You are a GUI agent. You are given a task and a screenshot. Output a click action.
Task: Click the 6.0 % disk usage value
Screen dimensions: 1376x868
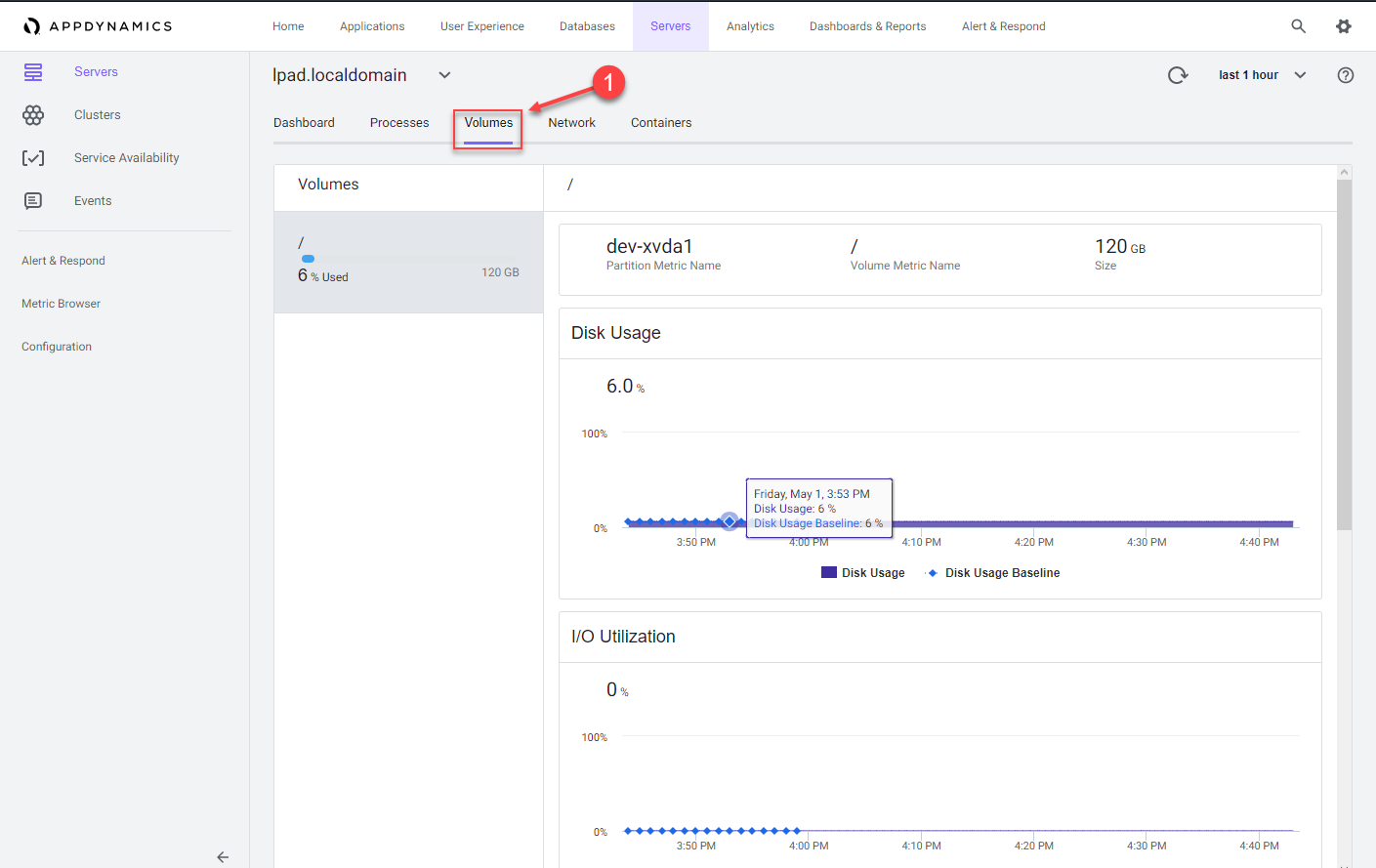coord(625,387)
